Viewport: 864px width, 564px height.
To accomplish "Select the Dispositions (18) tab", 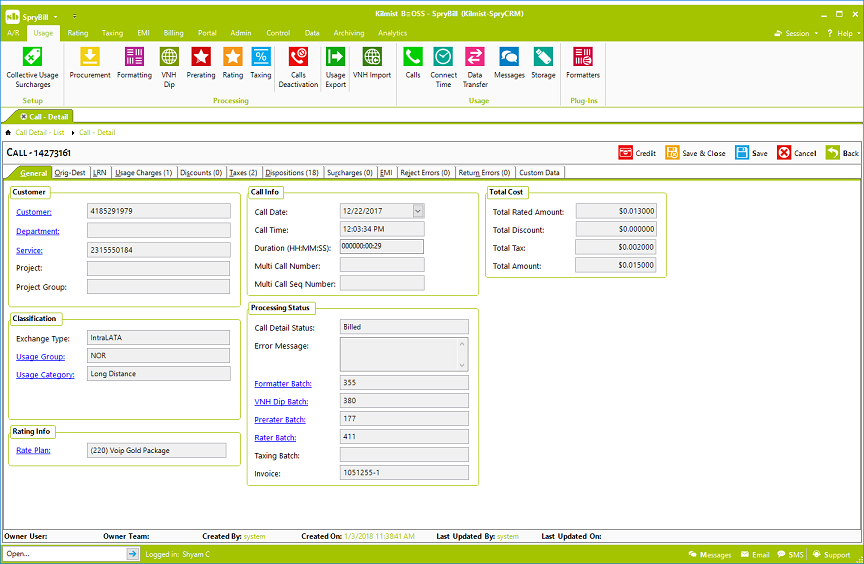I will point(292,172).
